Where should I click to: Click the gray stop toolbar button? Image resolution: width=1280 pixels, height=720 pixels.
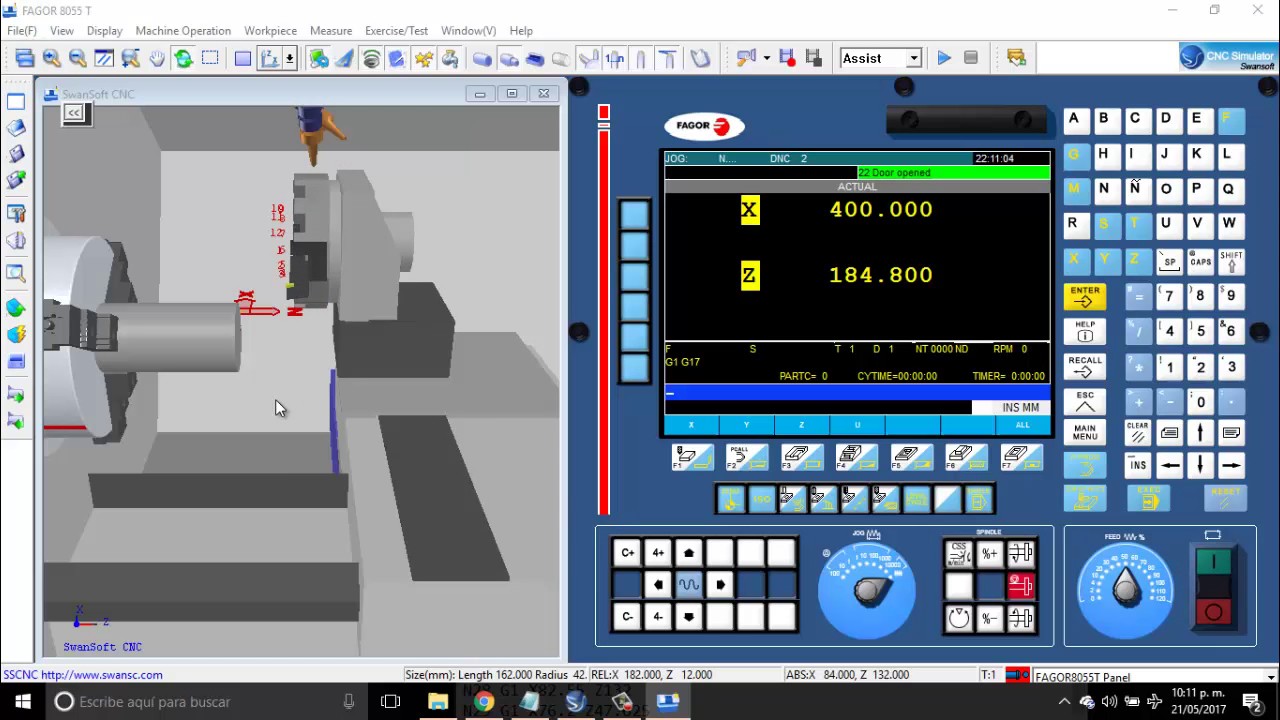[971, 58]
